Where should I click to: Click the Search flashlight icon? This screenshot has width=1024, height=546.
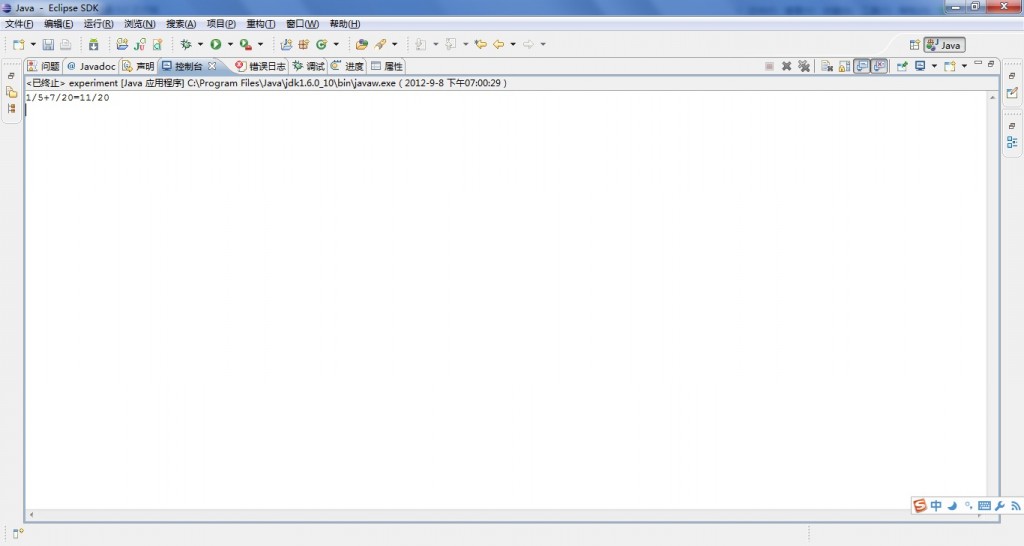(380, 44)
